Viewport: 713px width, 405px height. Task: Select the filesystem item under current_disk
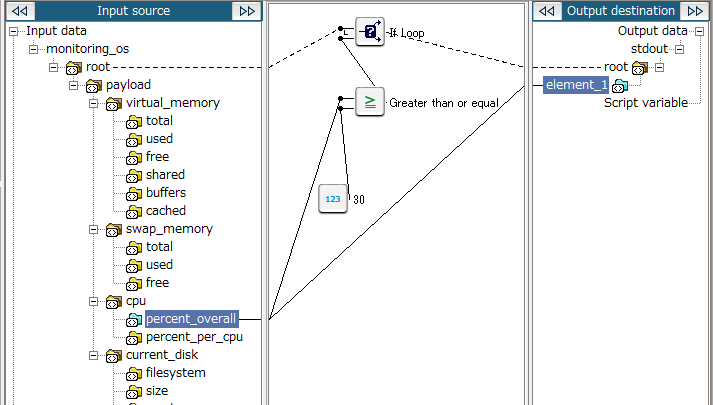pos(175,373)
